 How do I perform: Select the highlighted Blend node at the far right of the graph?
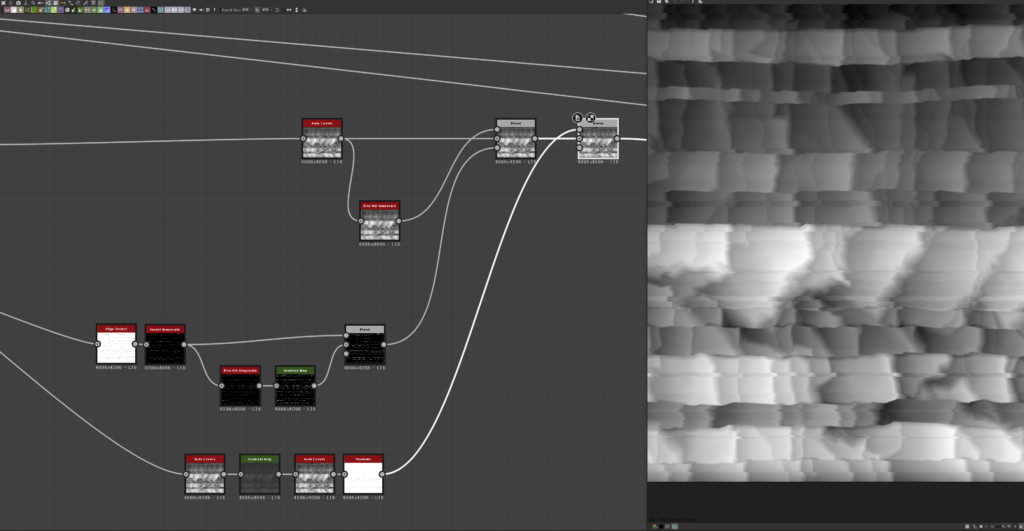(598, 139)
